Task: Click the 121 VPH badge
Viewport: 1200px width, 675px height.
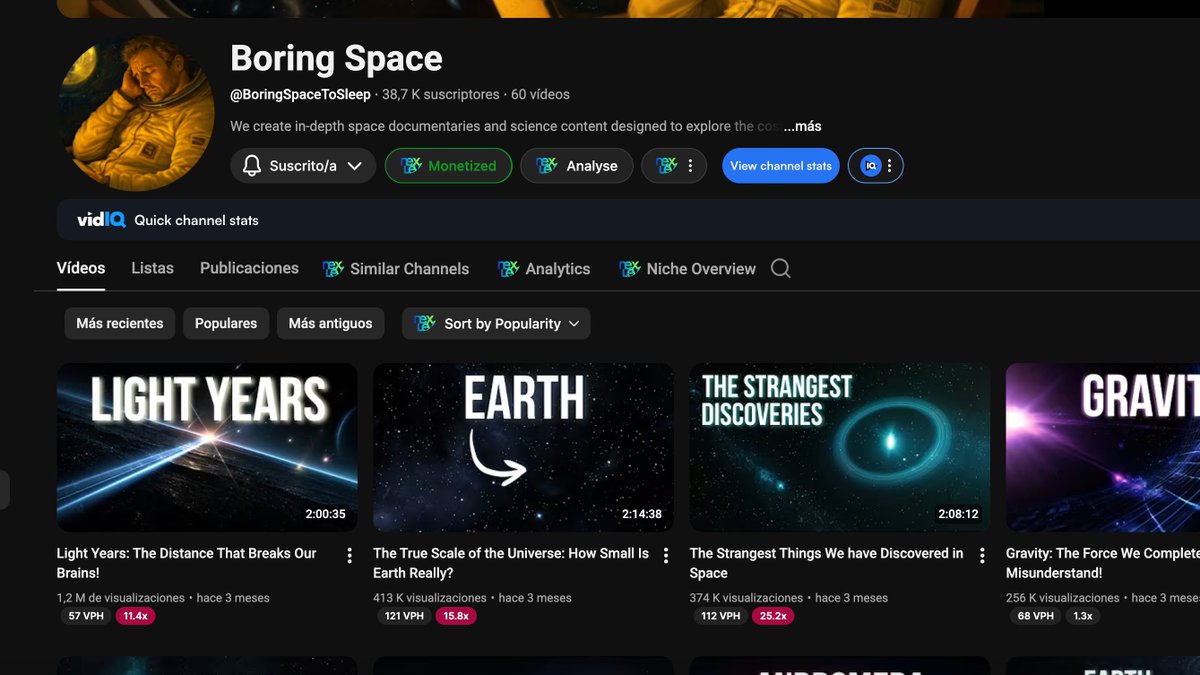Action: click(x=404, y=616)
